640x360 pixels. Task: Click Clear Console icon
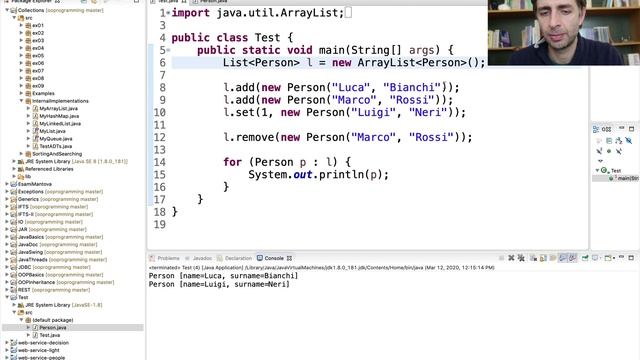pyautogui.click(x=533, y=258)
